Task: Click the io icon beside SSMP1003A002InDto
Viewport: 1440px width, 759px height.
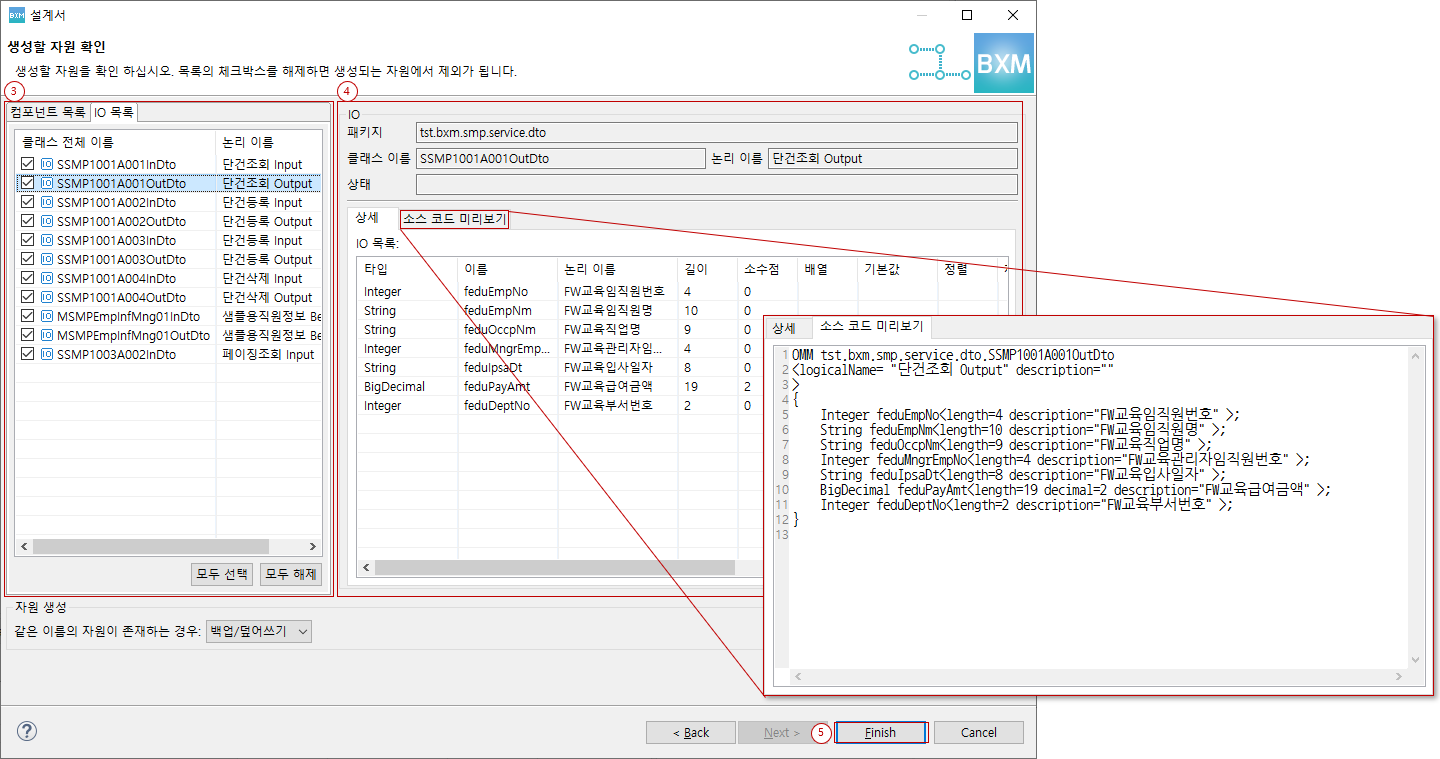Action: [45, 354]
